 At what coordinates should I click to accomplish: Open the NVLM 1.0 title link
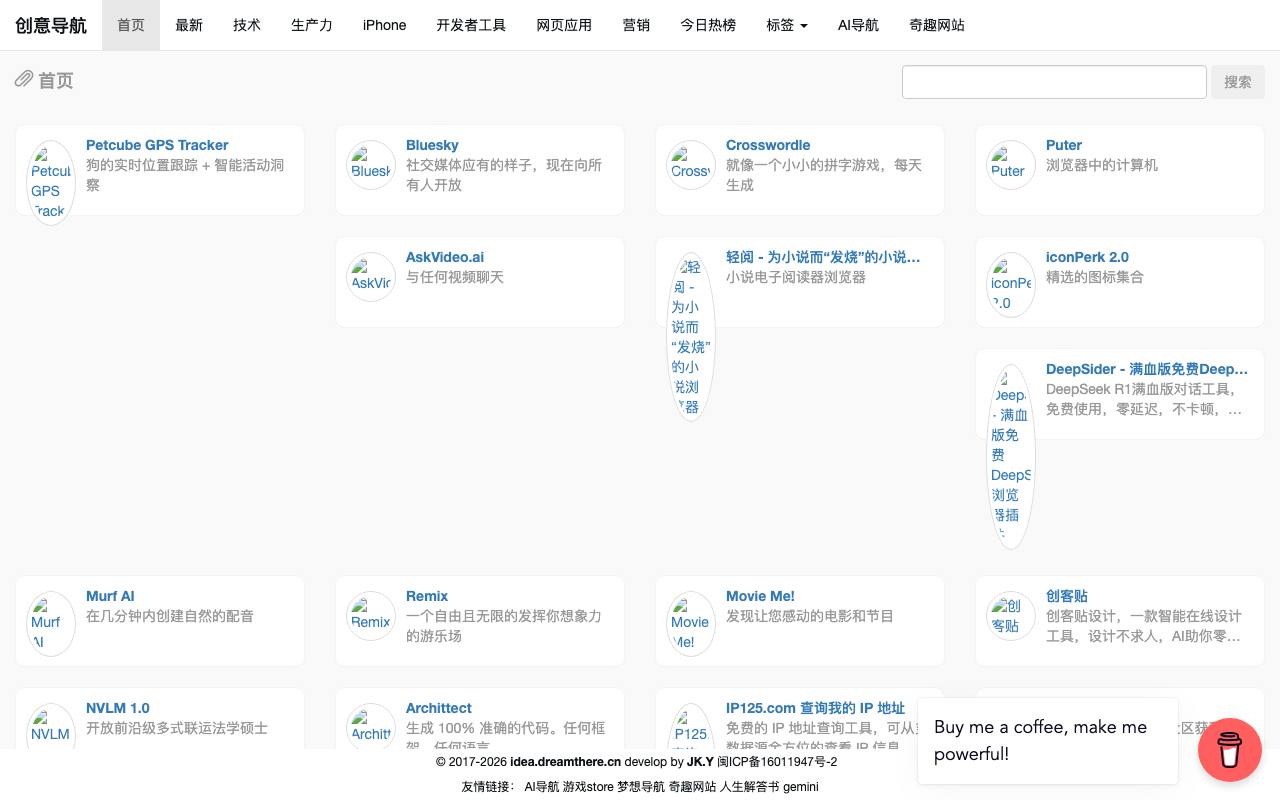118,708
